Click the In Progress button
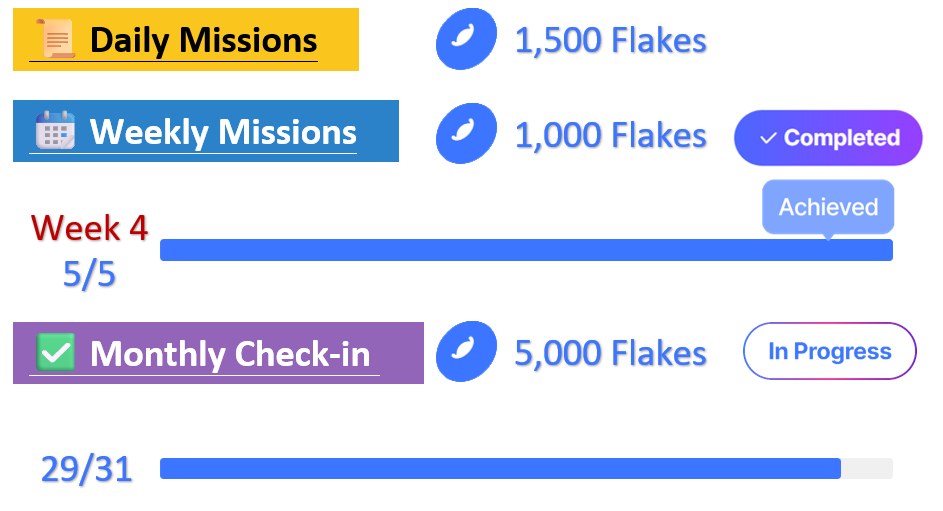The width and height of the screenshot is (943, 511). (x=830, y=351)
